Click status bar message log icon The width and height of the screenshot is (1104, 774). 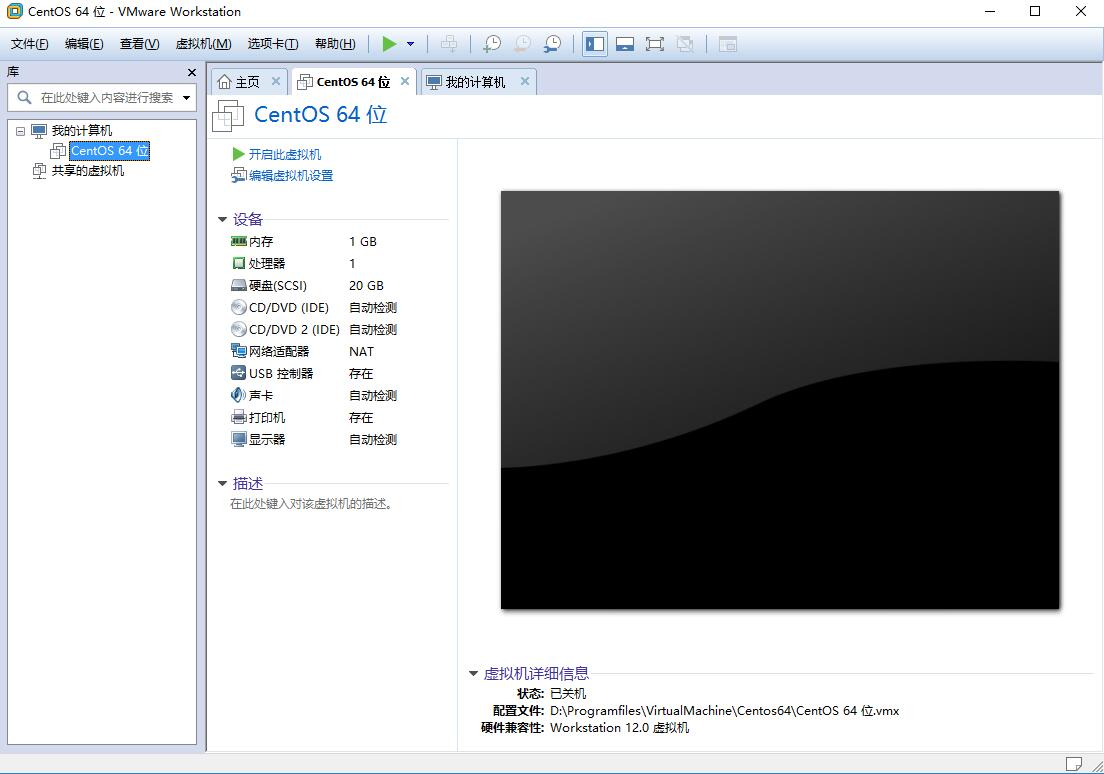point(1074,764)
